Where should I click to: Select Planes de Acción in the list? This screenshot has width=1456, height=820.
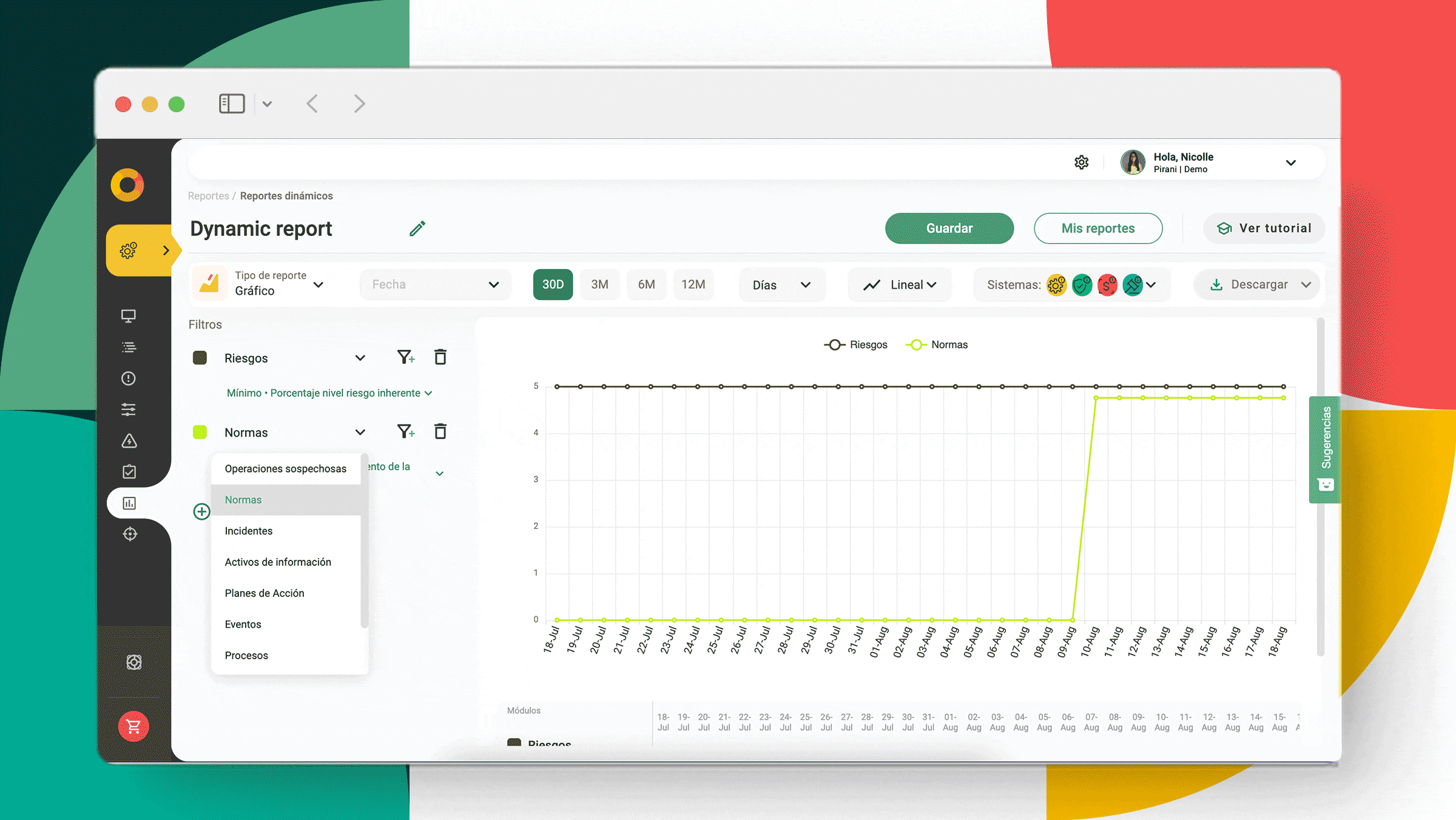265,593
